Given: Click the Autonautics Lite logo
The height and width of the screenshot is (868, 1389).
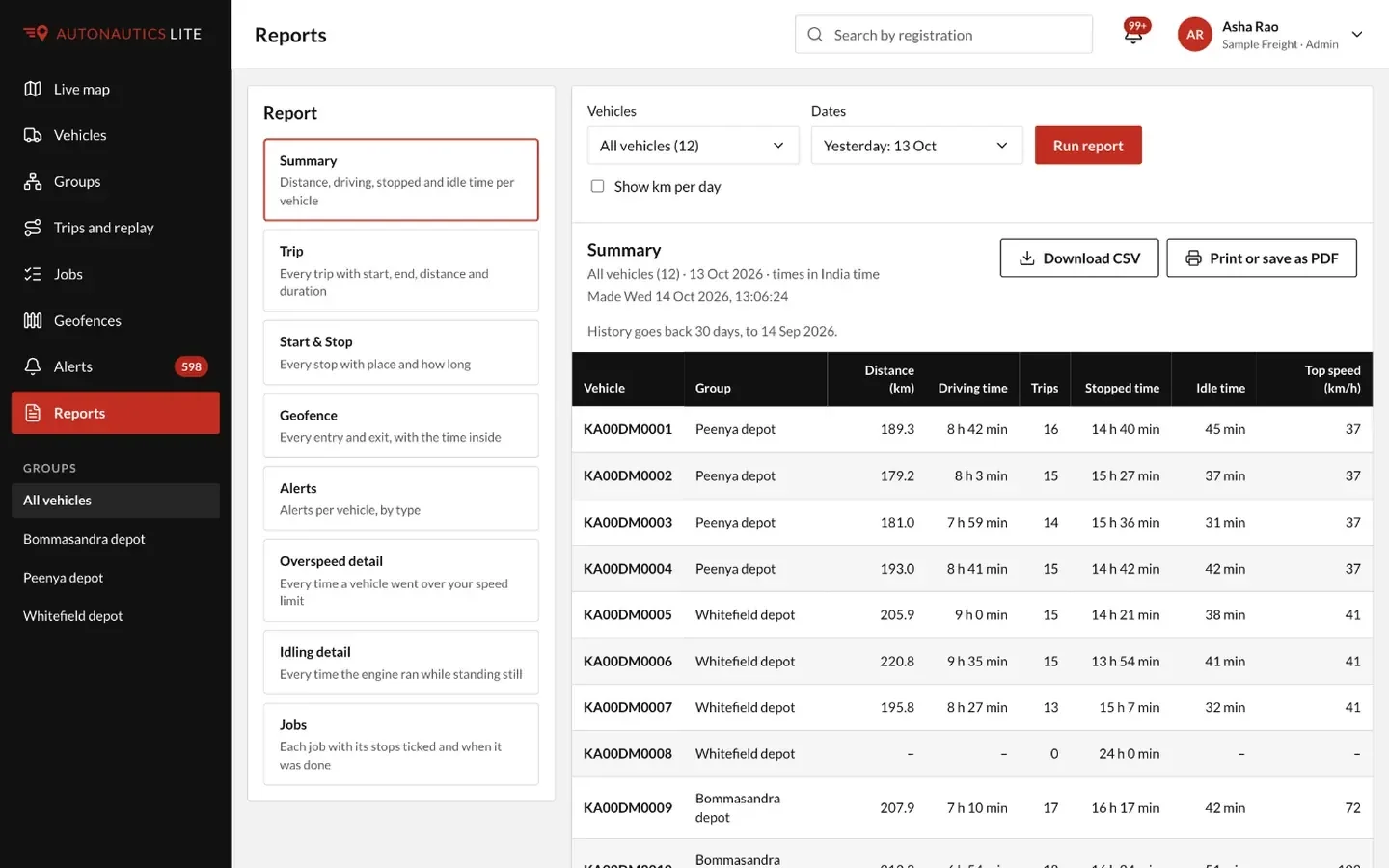Looking at the screenshot, I should coord(113,34).
